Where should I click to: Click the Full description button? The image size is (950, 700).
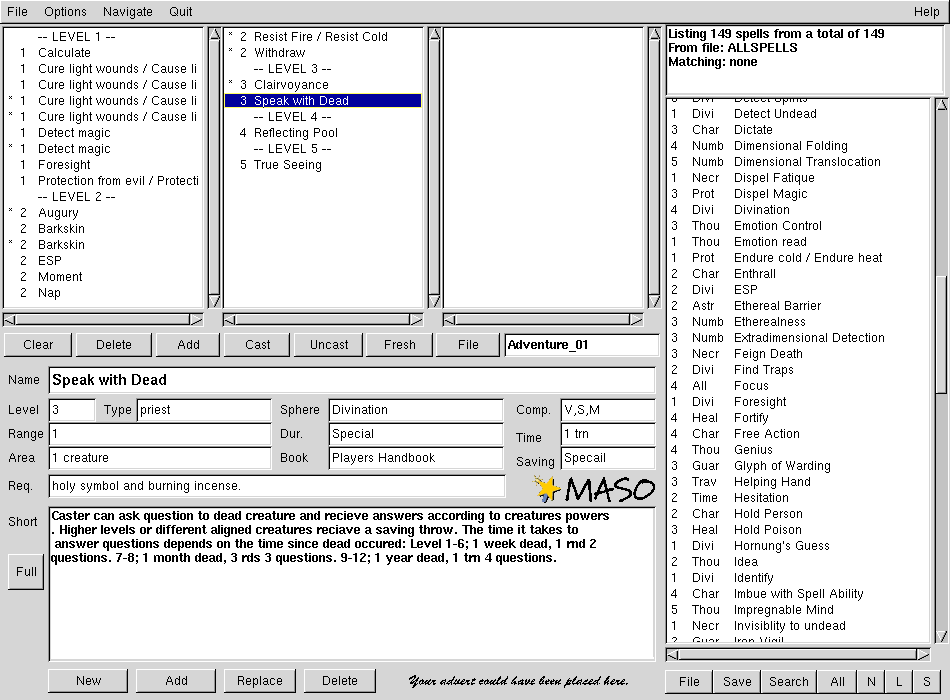26,572
